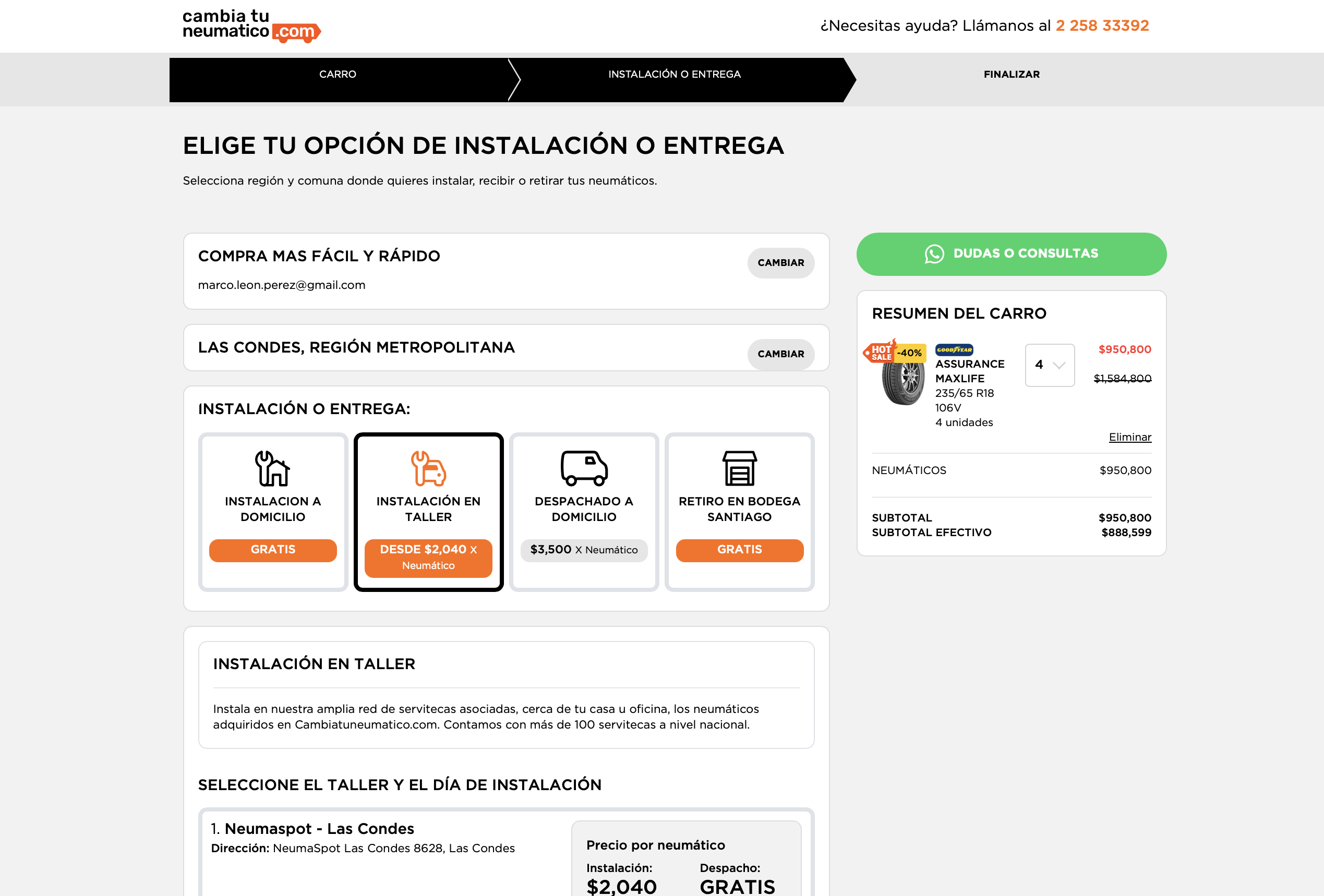Click the help phone number 2 258 33392
The width and height of the screenshot is (1324, 896).
[1102, 26]
